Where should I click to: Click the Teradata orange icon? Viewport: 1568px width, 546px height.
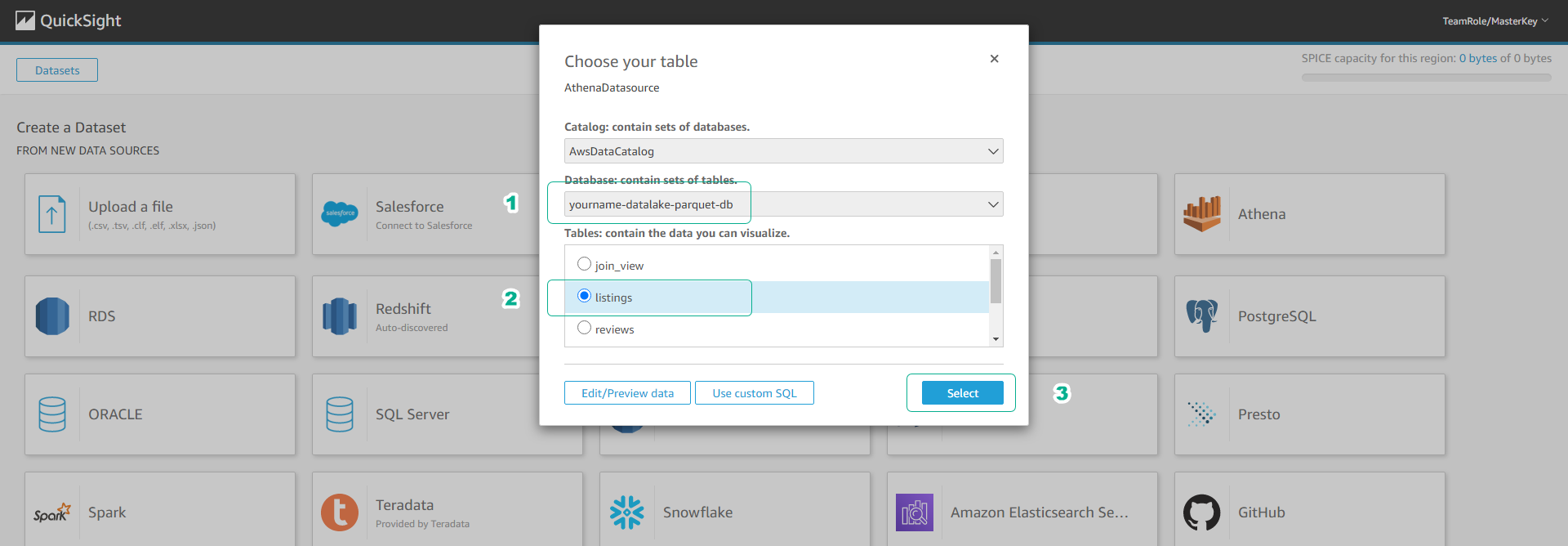point(340,512)
